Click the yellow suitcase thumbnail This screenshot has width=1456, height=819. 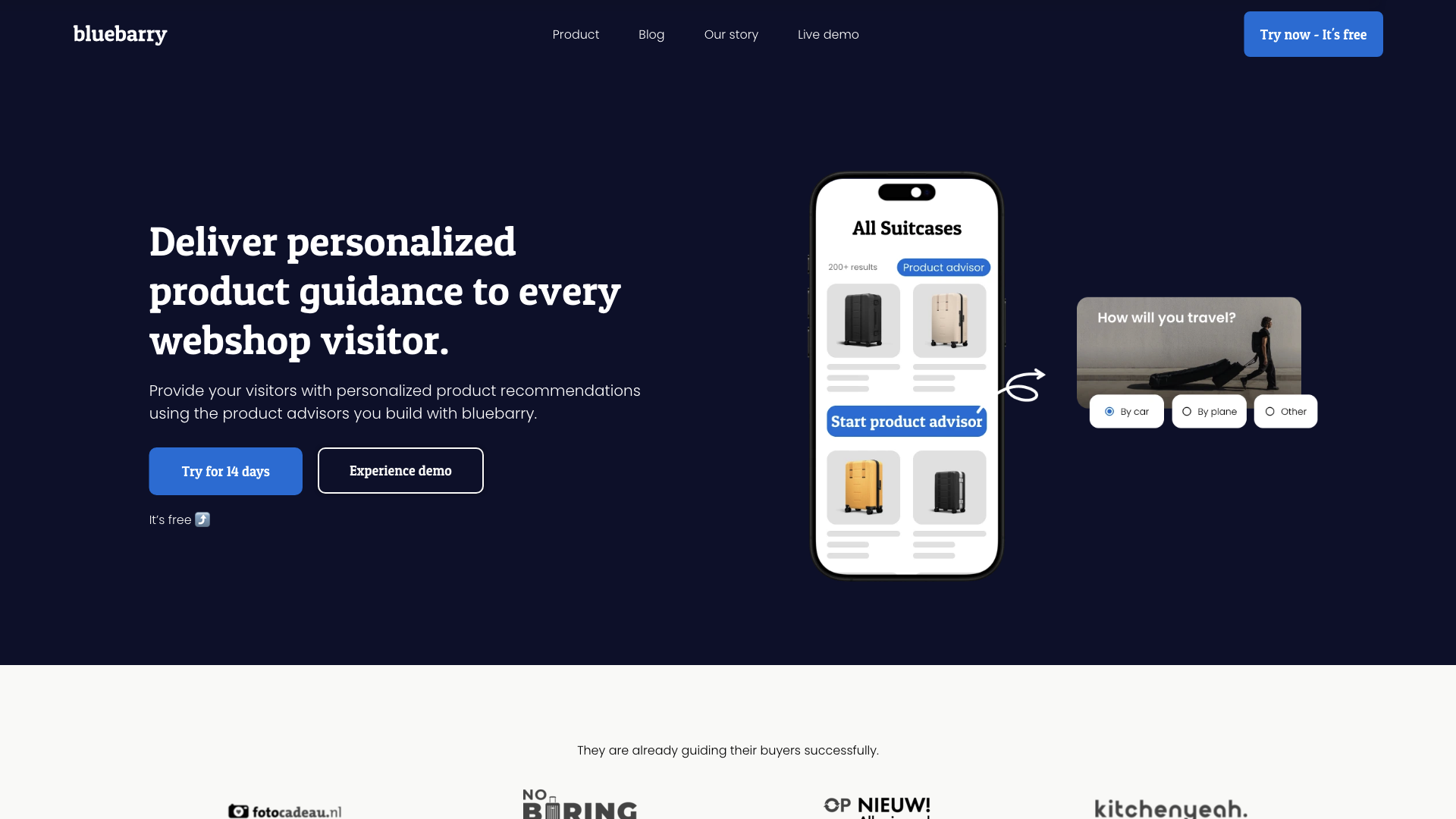[x=863, y=487]
